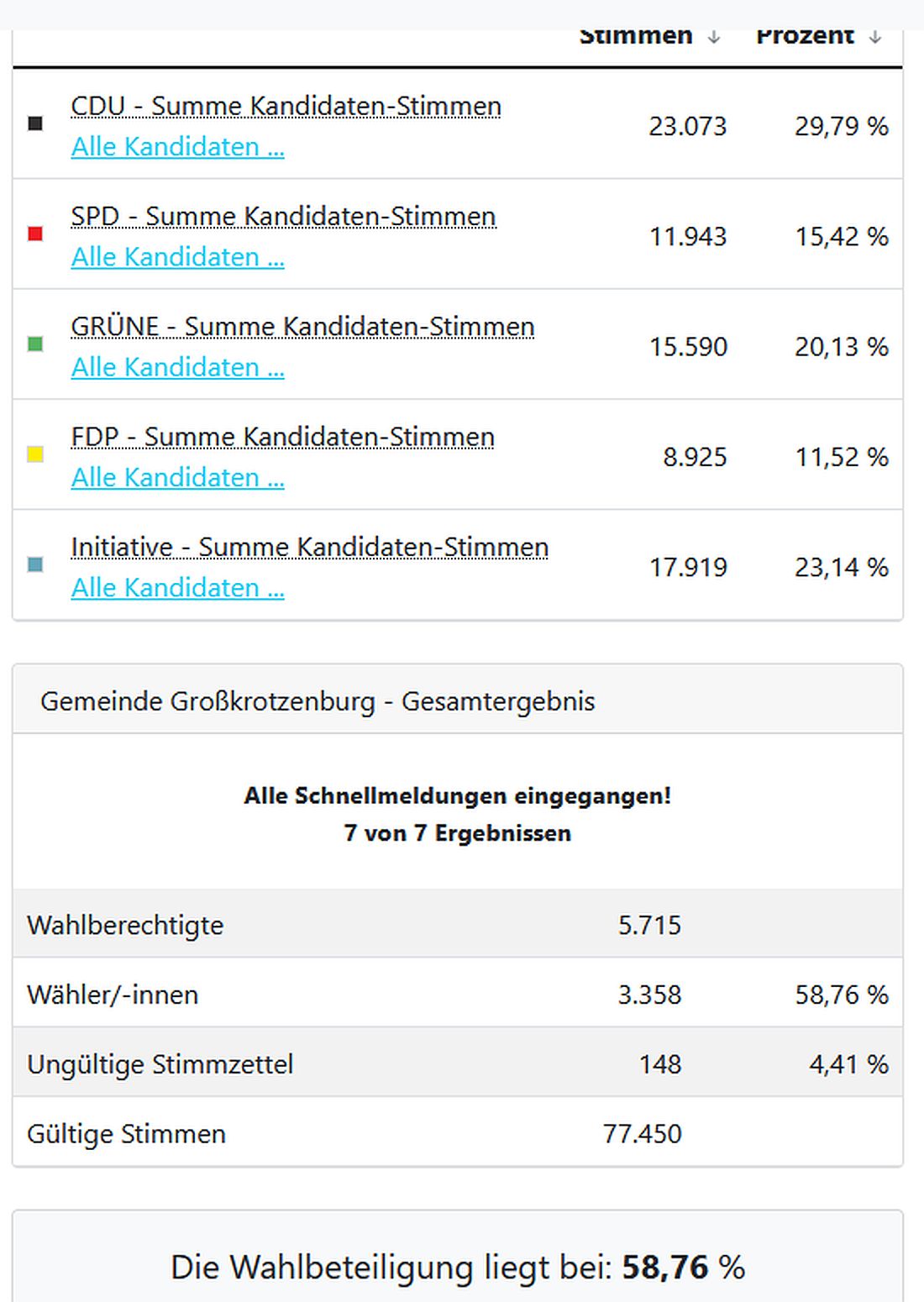This screenshot has height=1302, width=924.
Task: Open SPD - Summe Kandidaten-Stimmen details
Action: pyautogui.click(x=283, y=216)
